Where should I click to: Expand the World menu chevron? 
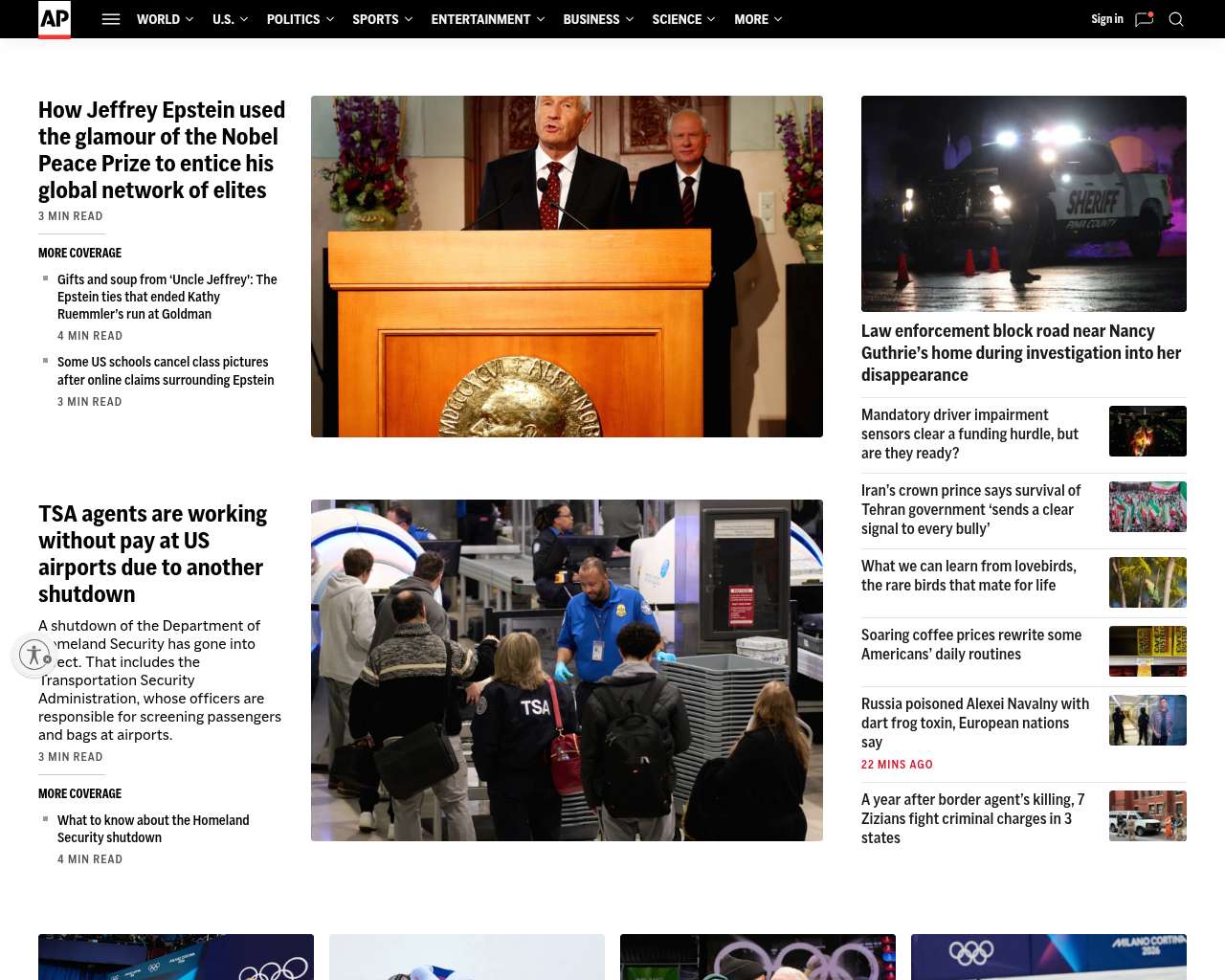tap(189, 19)
